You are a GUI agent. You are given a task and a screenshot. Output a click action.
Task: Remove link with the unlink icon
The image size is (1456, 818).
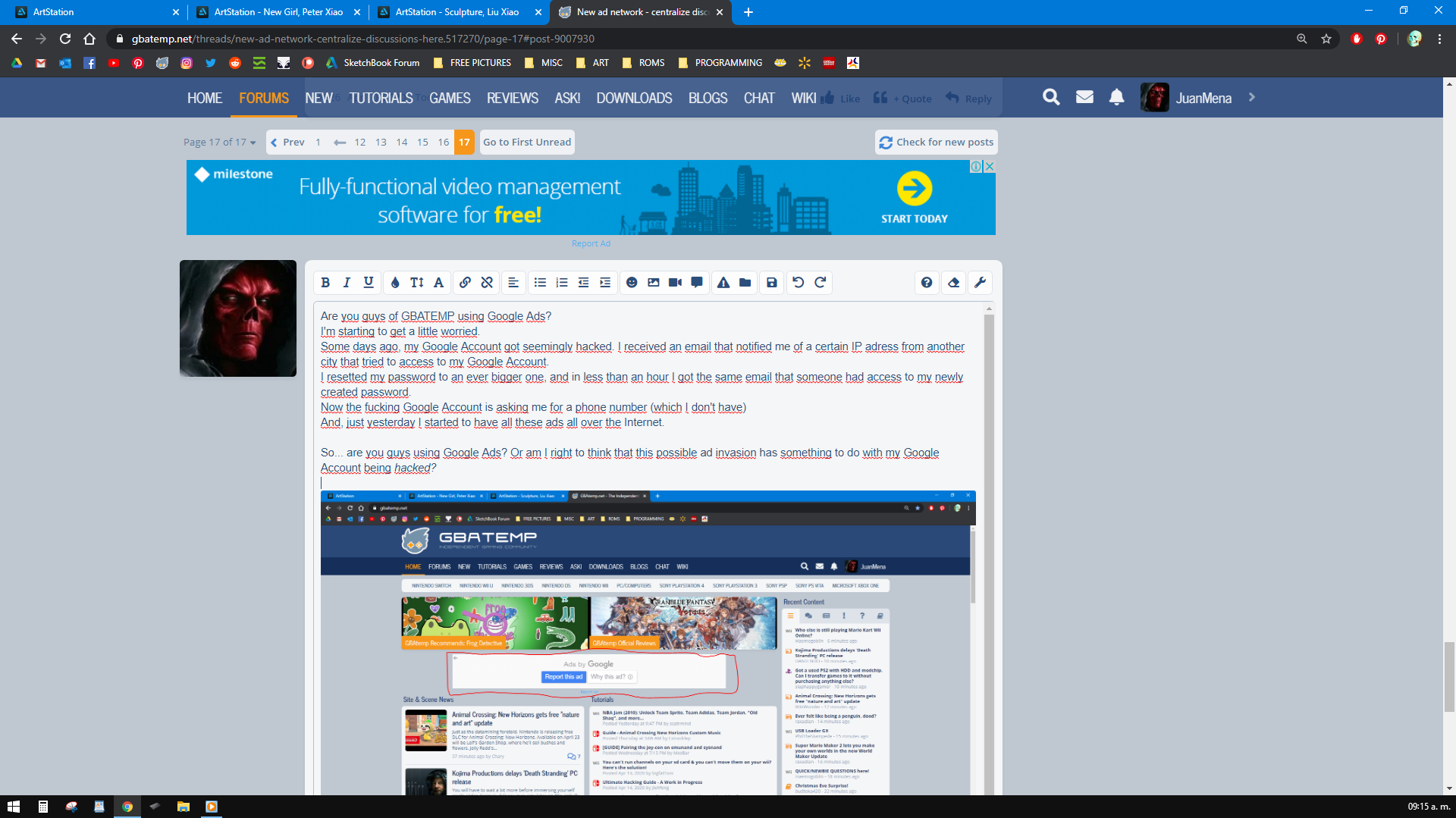pos(487,283)
